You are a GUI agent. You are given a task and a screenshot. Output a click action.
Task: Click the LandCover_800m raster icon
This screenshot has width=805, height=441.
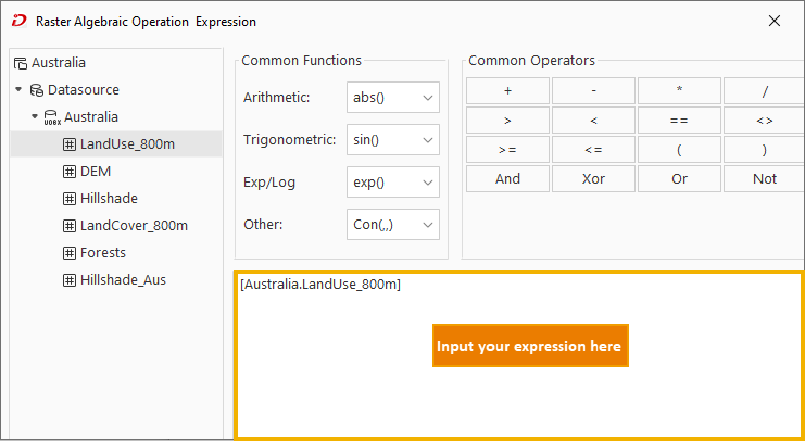click(x=70, y=226)
